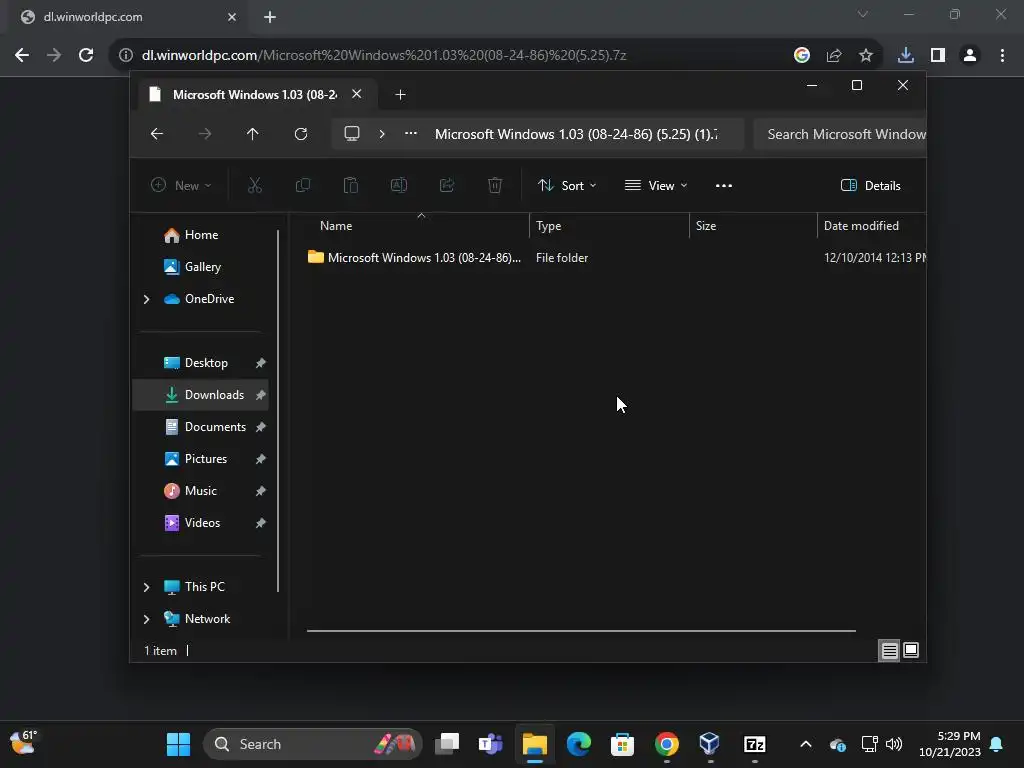Sort by the Type column header
The width and height of the screenshot is (1024, 768).
tap(609, 226)
